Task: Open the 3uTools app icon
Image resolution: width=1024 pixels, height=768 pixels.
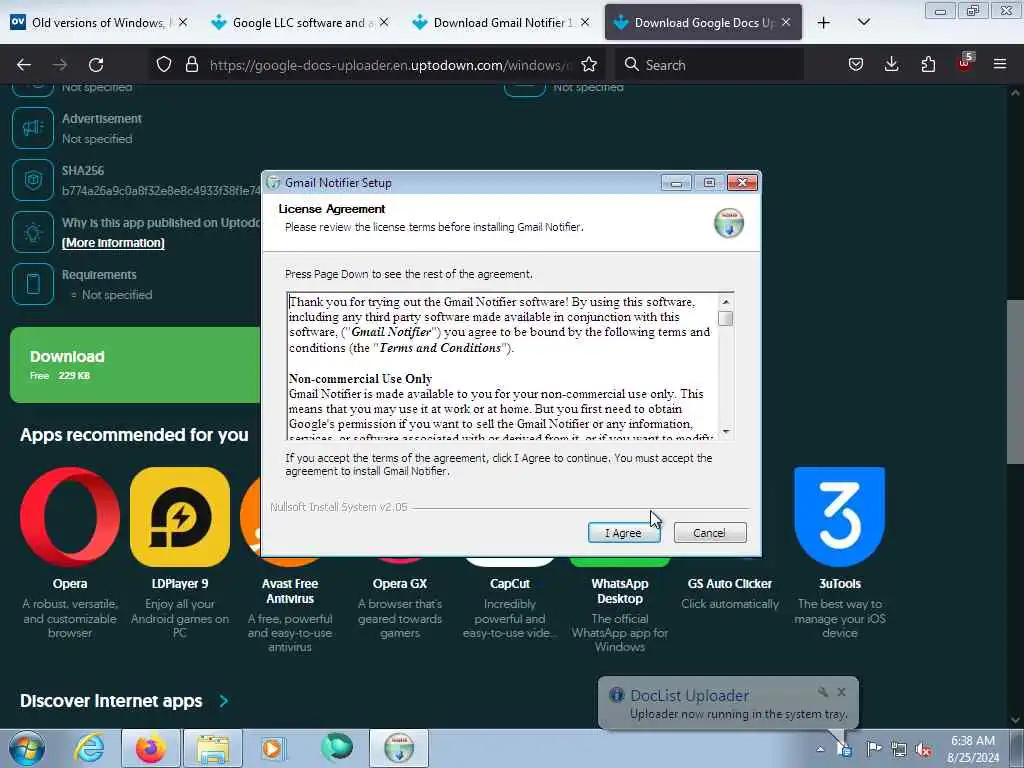Action: coord(840,517)
